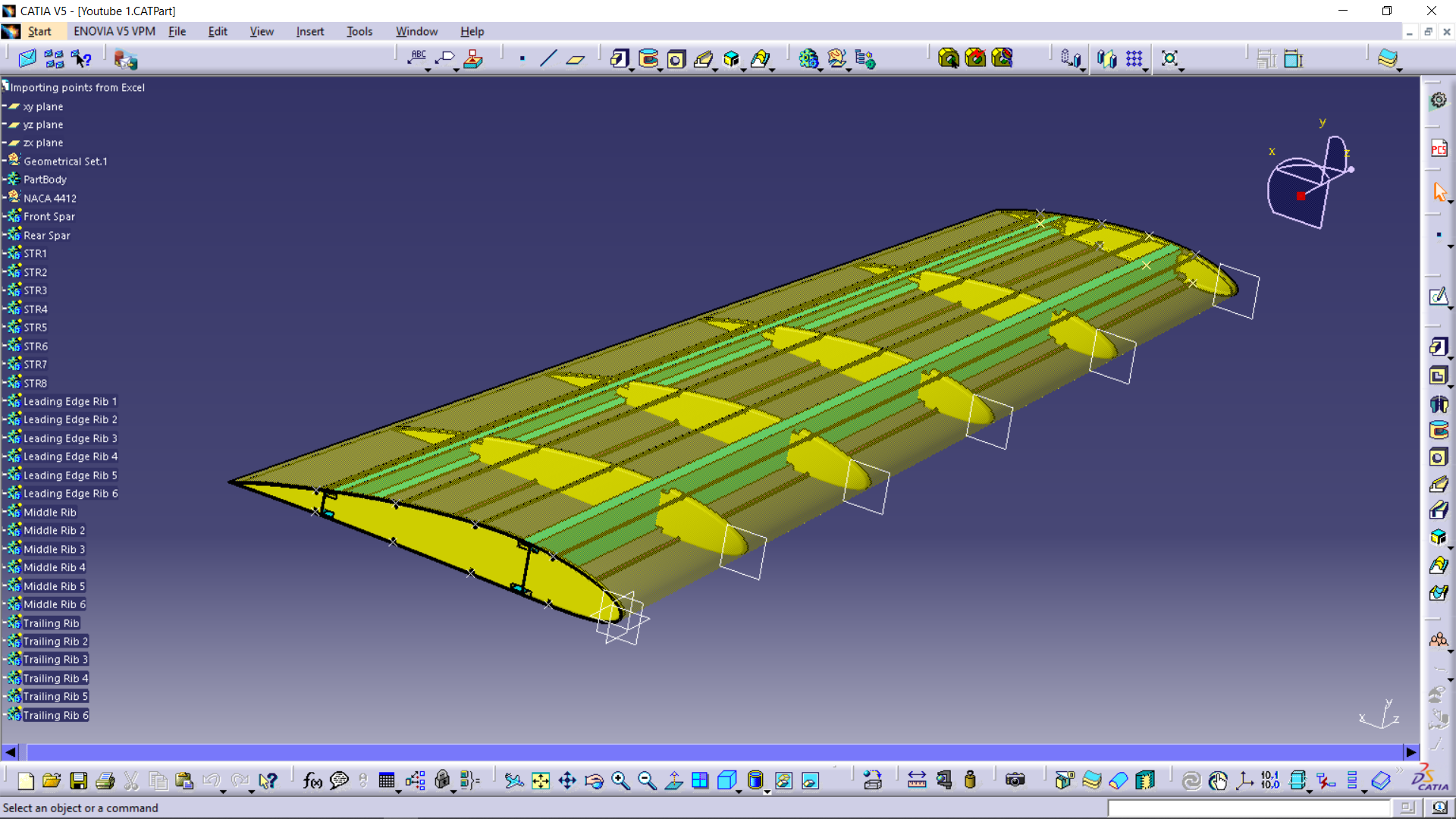This screenshot has width=1456, height=819.
Task: Open the Insert menu
Action: 309,31
